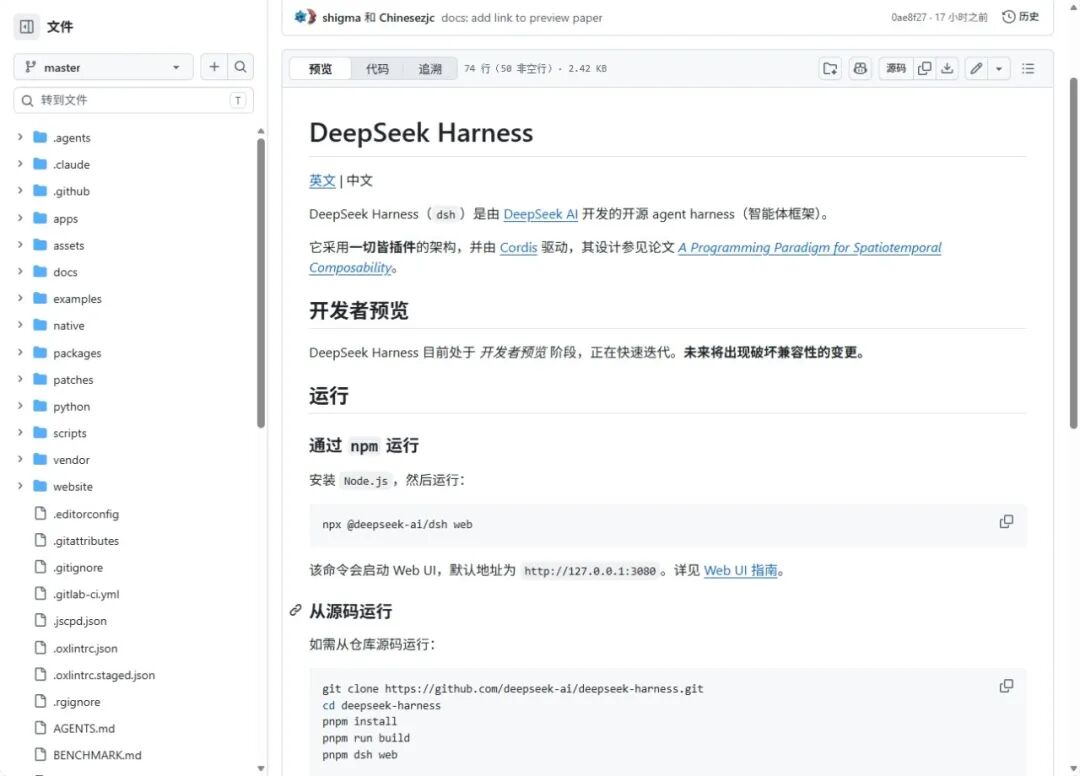Image resolution: width=1080 pixels, height=776 pixels.
Task: Copy the npx command code block
Action: (x=1006, y=521)
